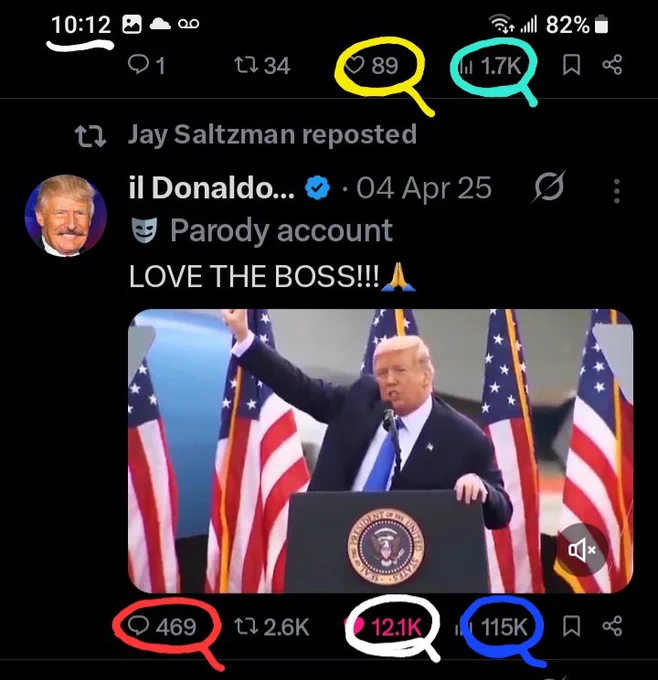This screenshot has width=658, height=680.
Task: Open replies on the top post
Action: tap(147, 65)
